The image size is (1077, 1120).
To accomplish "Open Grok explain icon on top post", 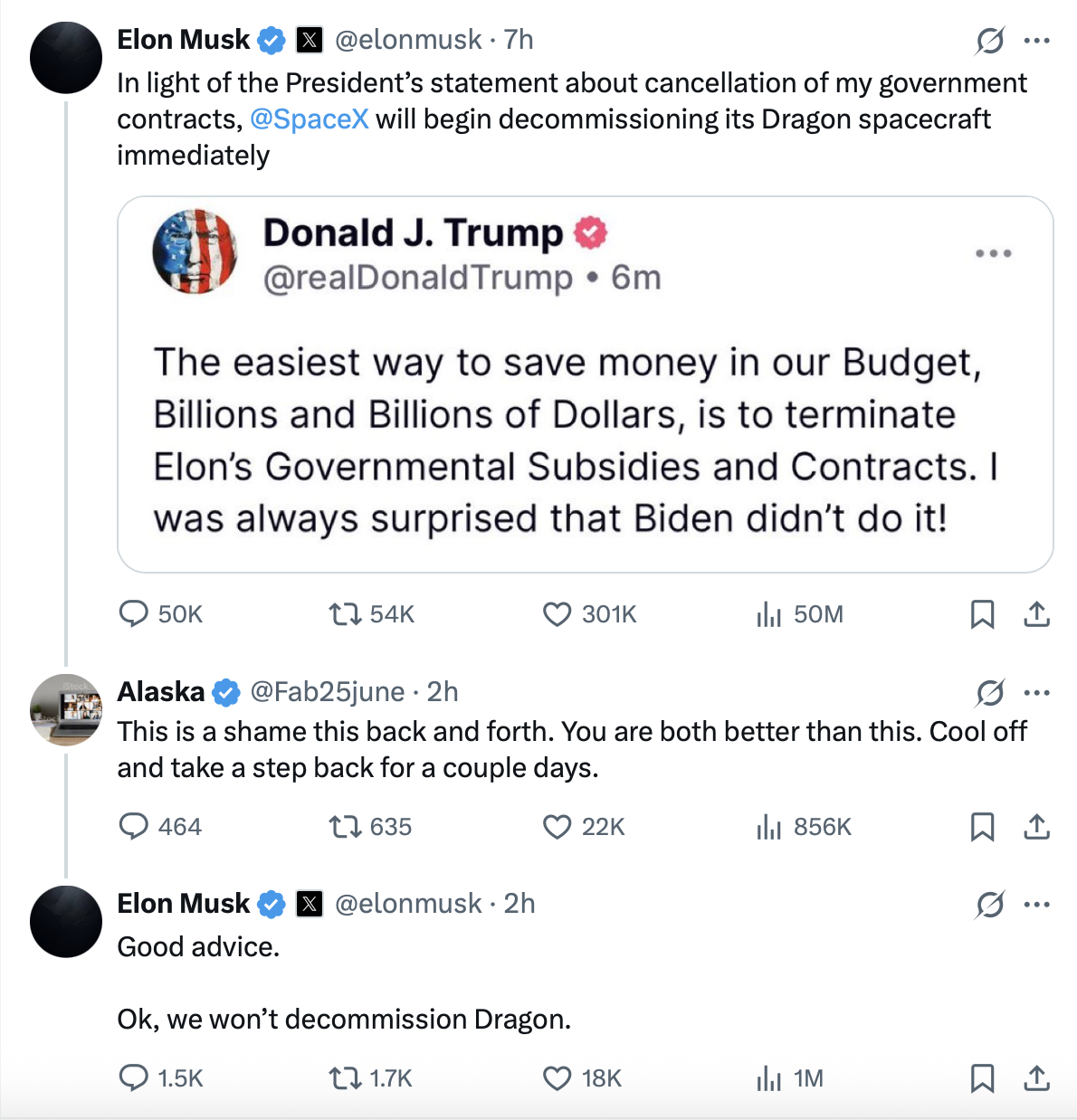I will click(x=990, y=40).
